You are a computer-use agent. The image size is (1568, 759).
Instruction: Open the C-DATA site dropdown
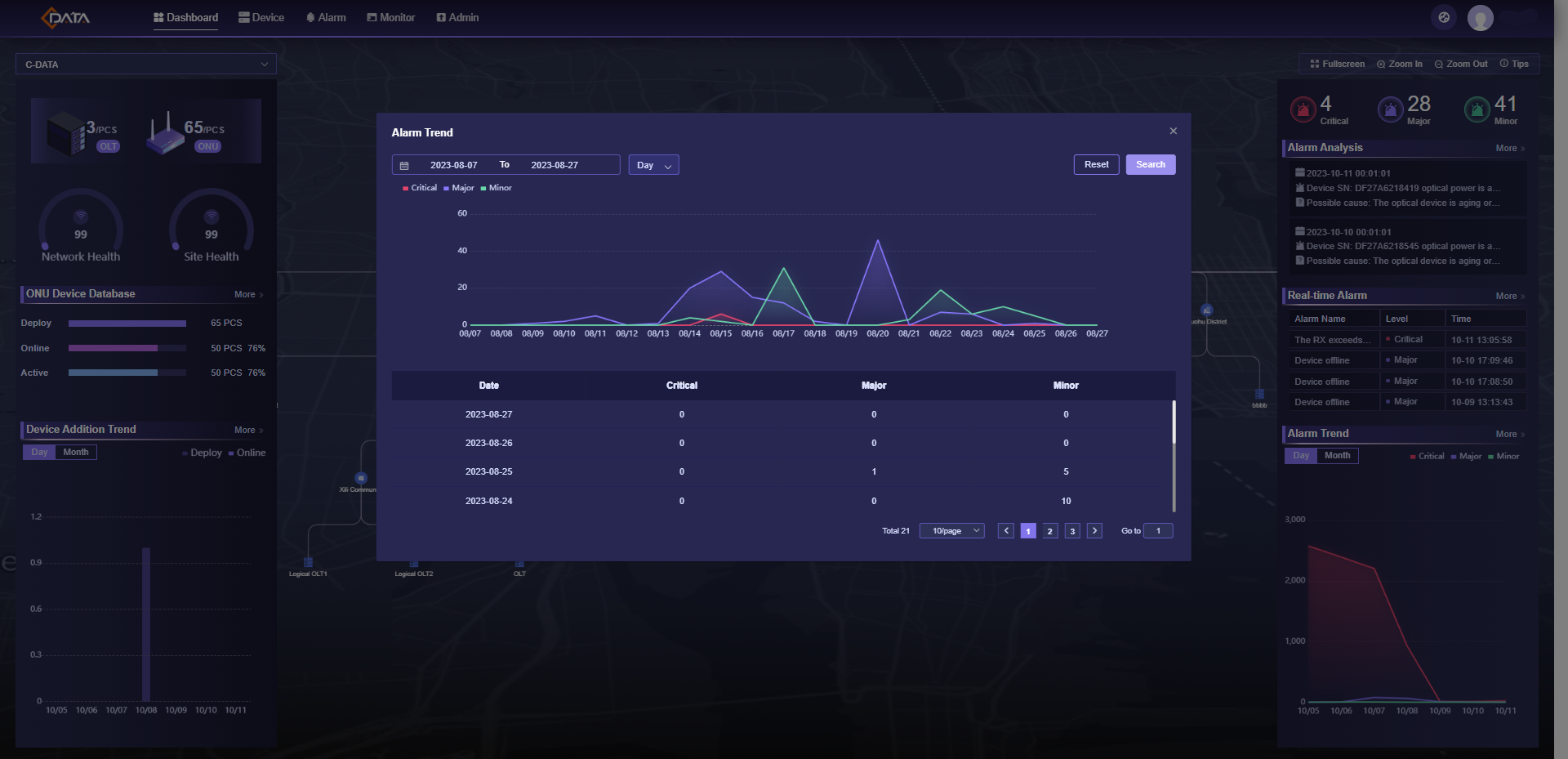tap(146, 64)
